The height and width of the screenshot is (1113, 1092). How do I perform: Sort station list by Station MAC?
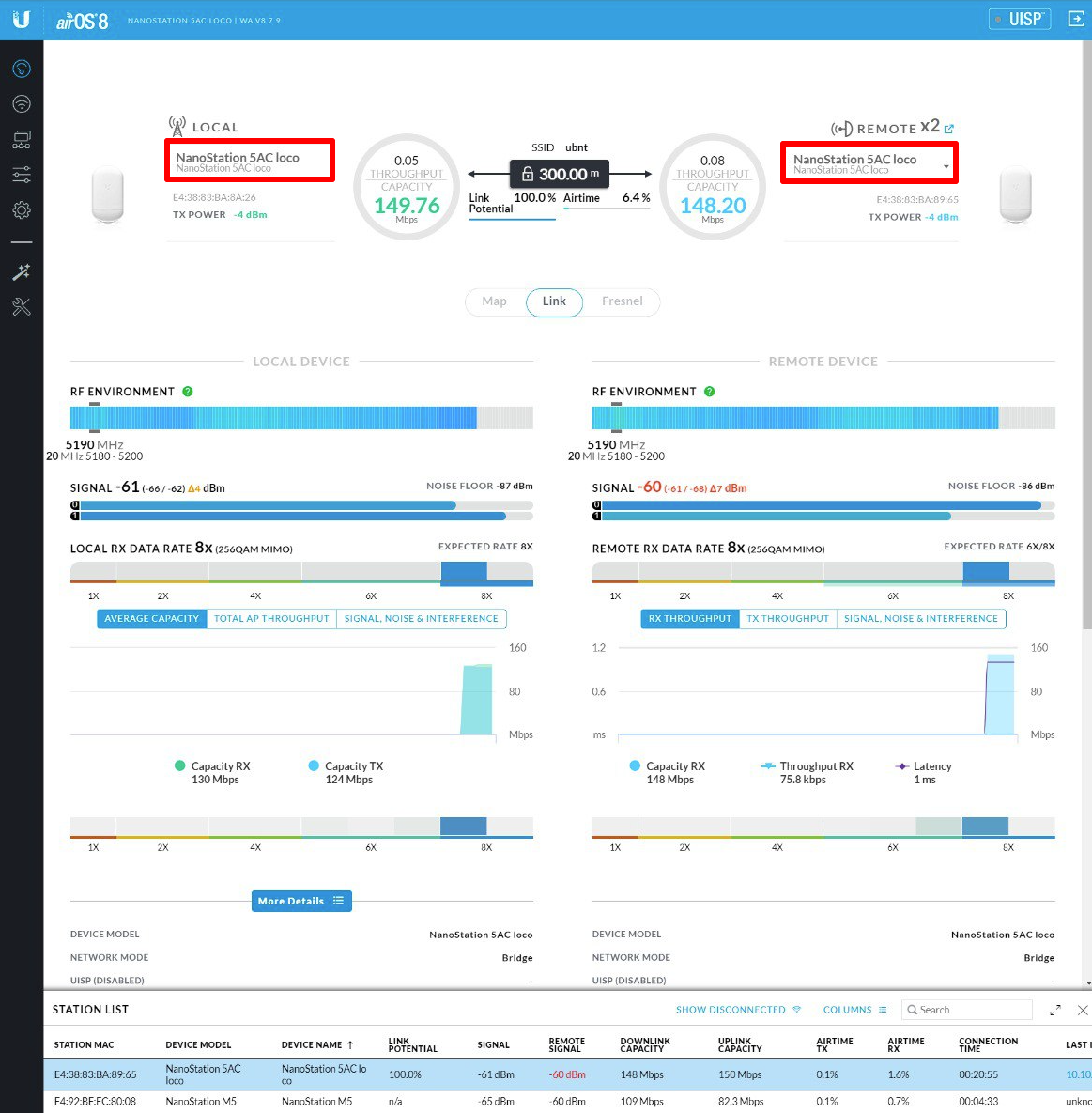point(84,1044)
